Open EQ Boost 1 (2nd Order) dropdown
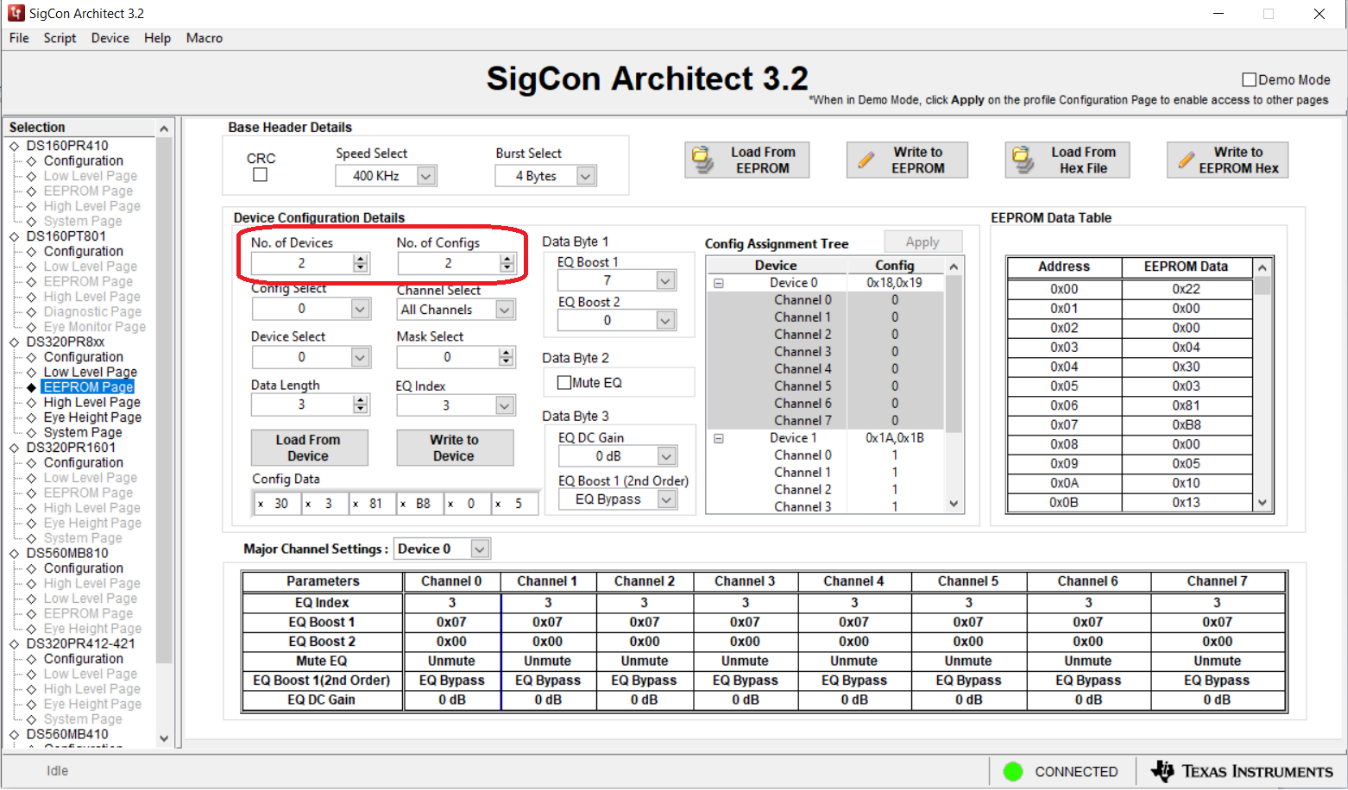This screenshot has height=790, width=1348. [666, 499]
